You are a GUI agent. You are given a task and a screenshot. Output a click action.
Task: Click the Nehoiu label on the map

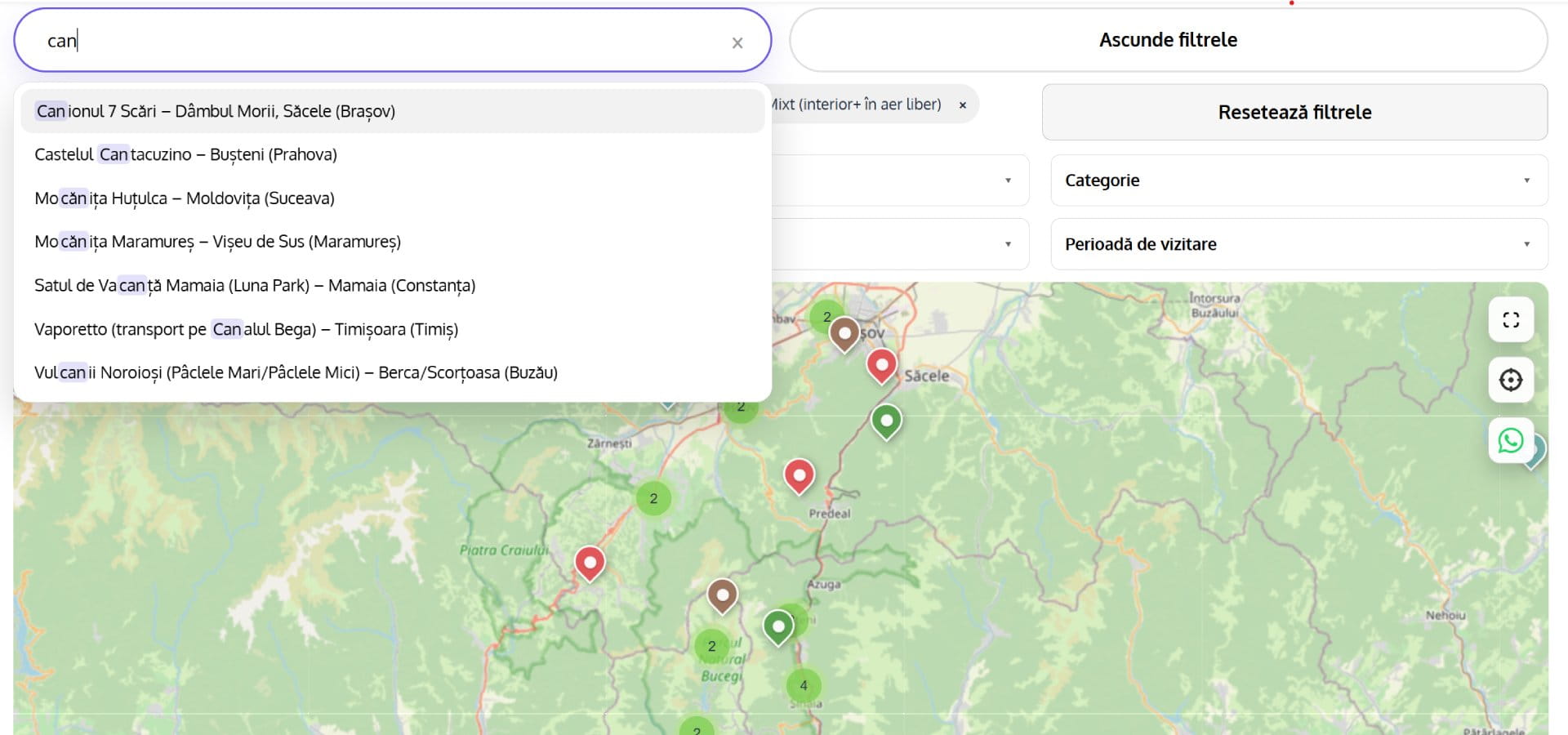pos(1445,616)
